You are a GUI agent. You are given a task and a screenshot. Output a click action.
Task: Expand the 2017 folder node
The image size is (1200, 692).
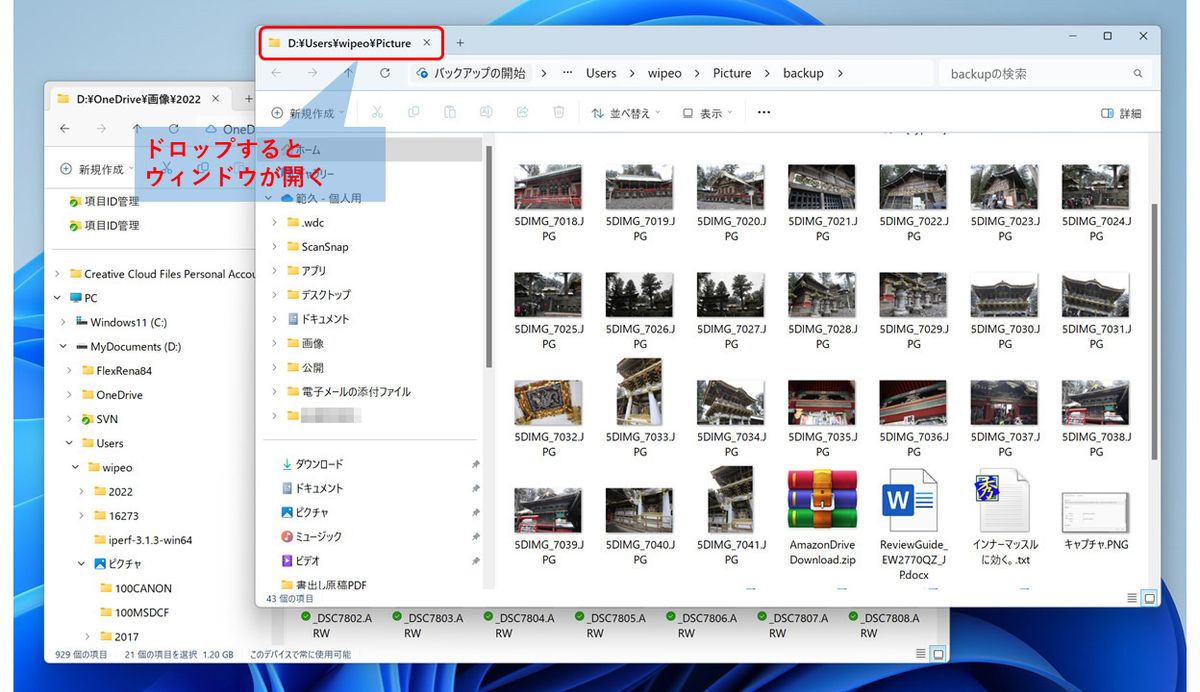point(87,636)
